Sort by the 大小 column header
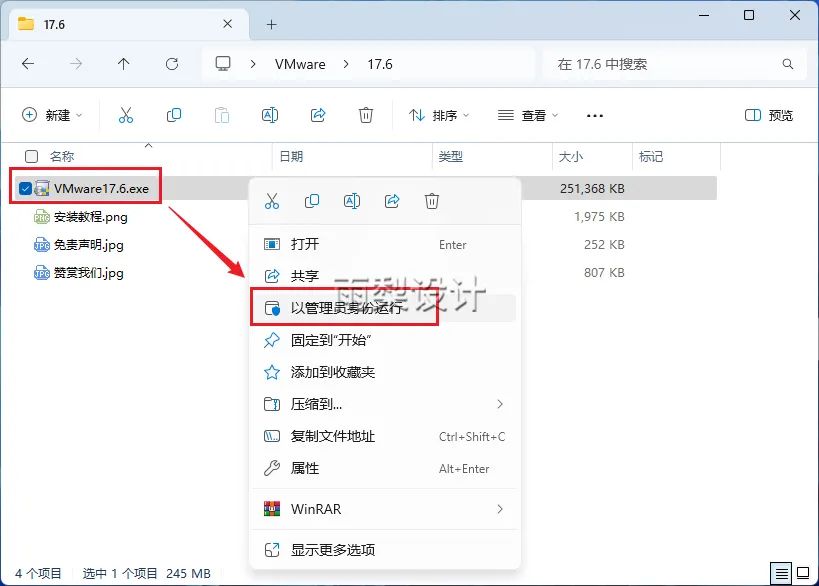The width and height of the screenshot is (819, 586). click(x=570, y=156)
